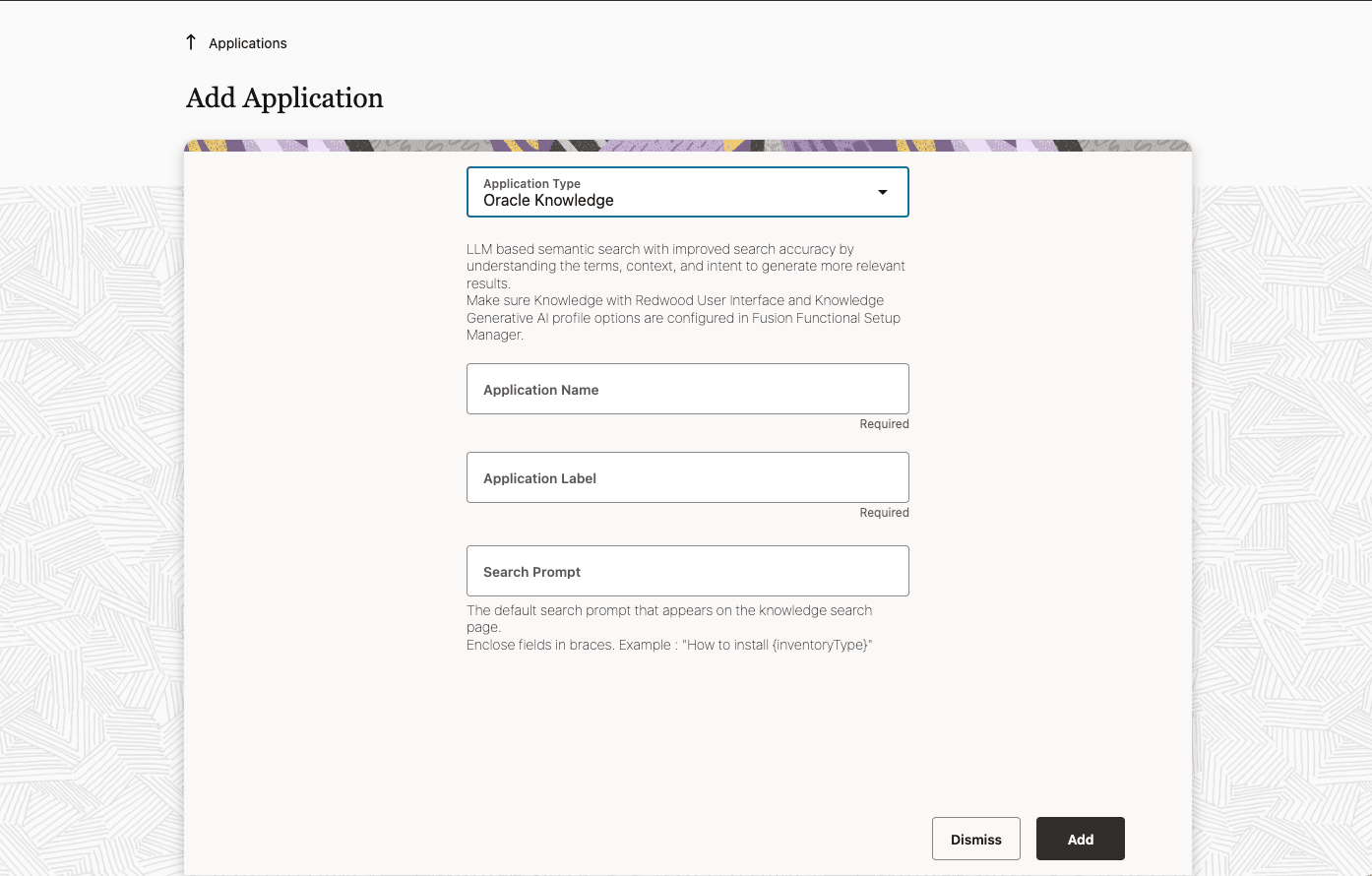This screenshot has width=1372, height=876.
Task: Click the Required label under Application Name
Action: click(x=883, y=423)
